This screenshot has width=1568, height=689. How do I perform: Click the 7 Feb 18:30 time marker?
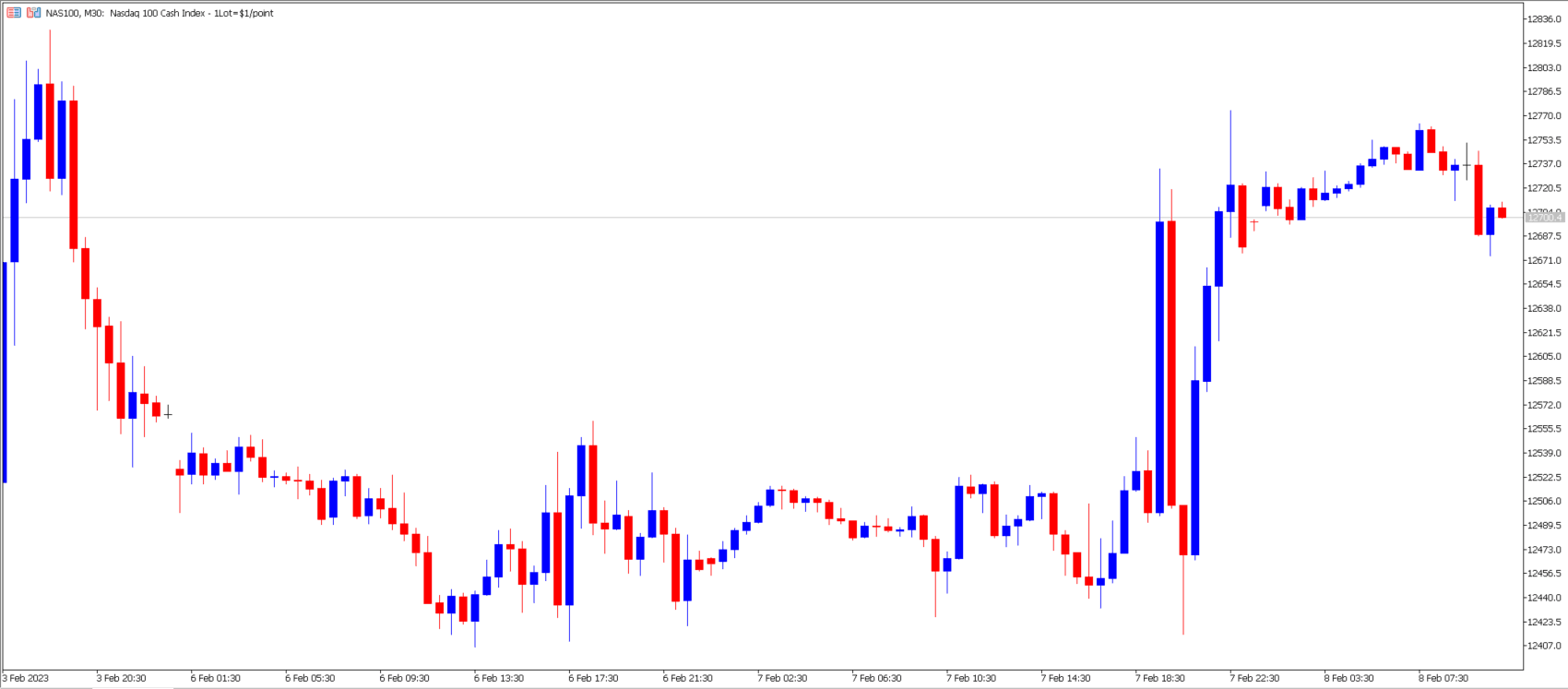point(1160,678)
